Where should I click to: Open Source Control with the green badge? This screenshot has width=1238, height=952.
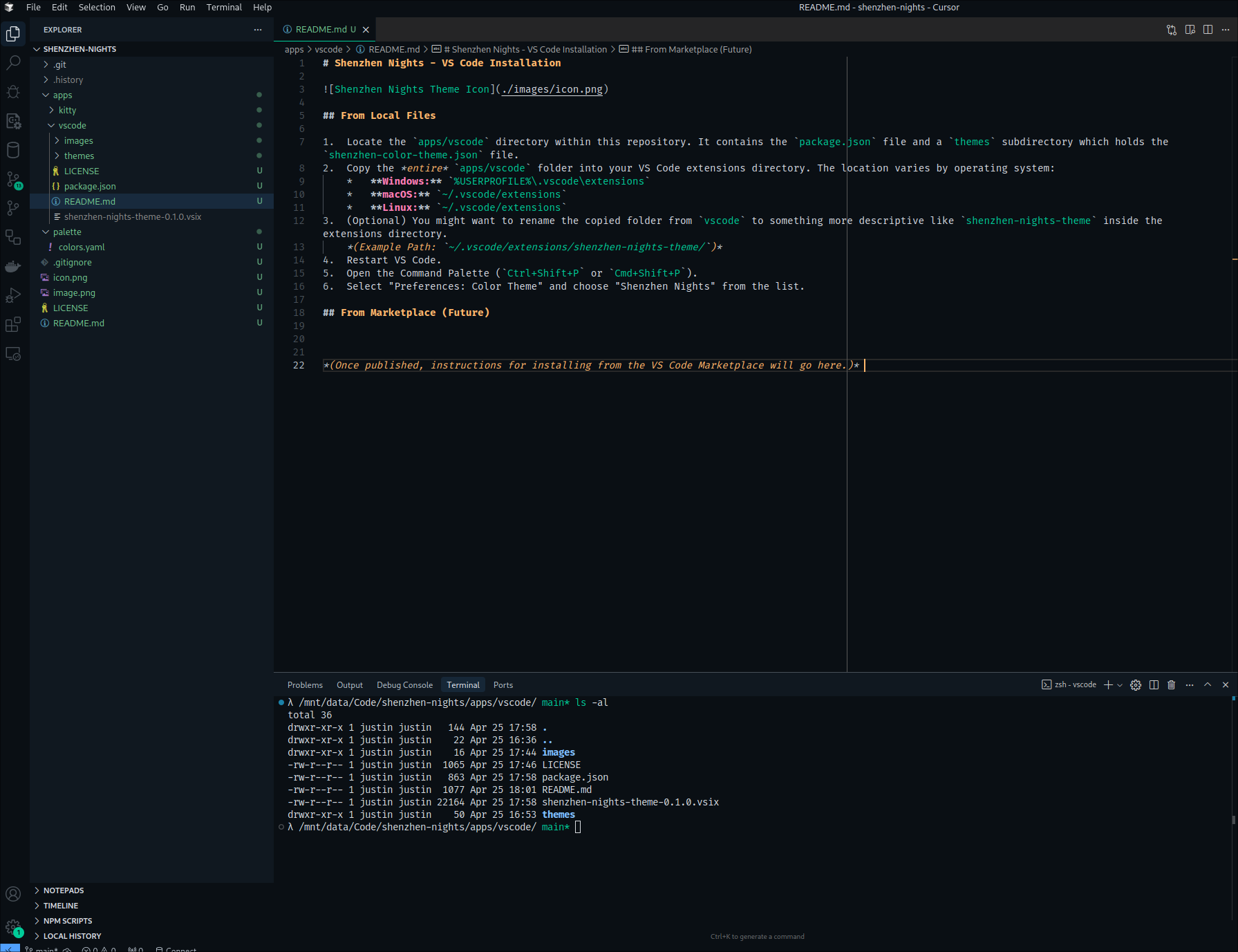point(13,180)
